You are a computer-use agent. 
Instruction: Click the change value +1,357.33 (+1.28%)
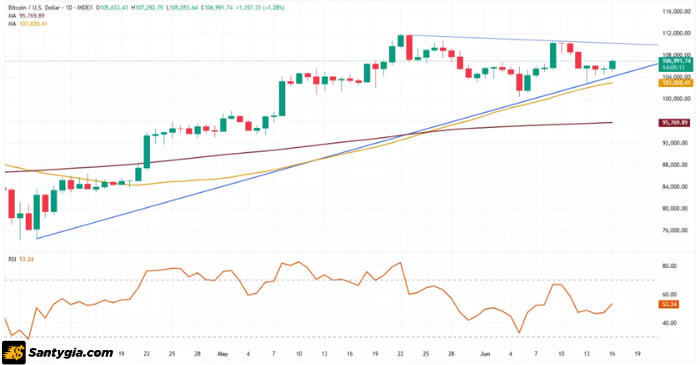tap(260, 8)
